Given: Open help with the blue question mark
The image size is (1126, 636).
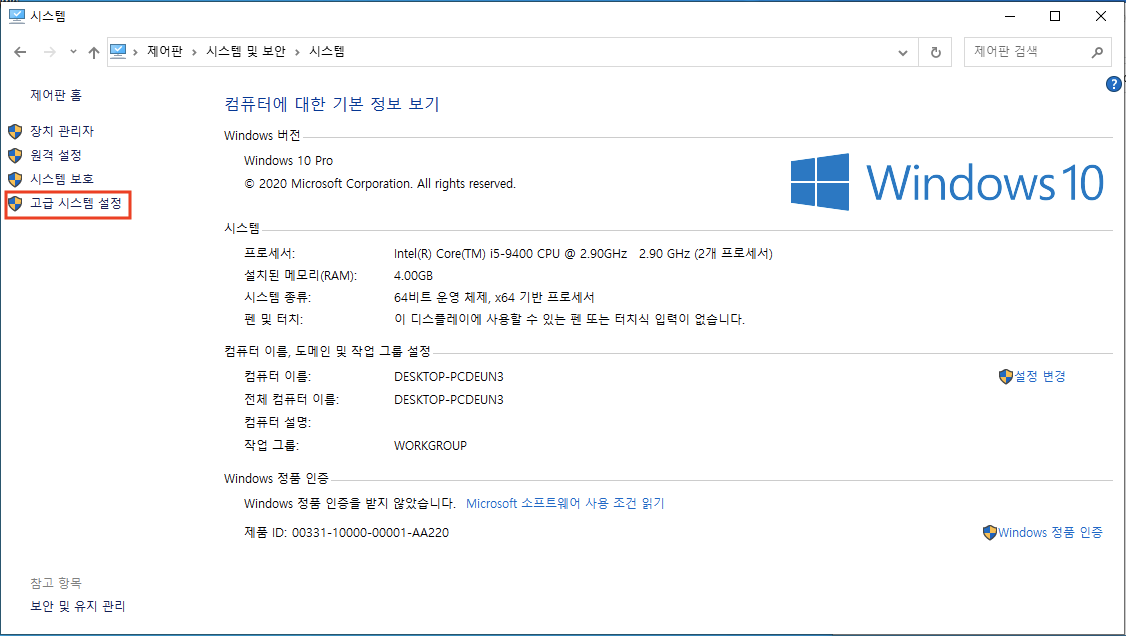Looking at the screenshot, I should pos(1114,84).
